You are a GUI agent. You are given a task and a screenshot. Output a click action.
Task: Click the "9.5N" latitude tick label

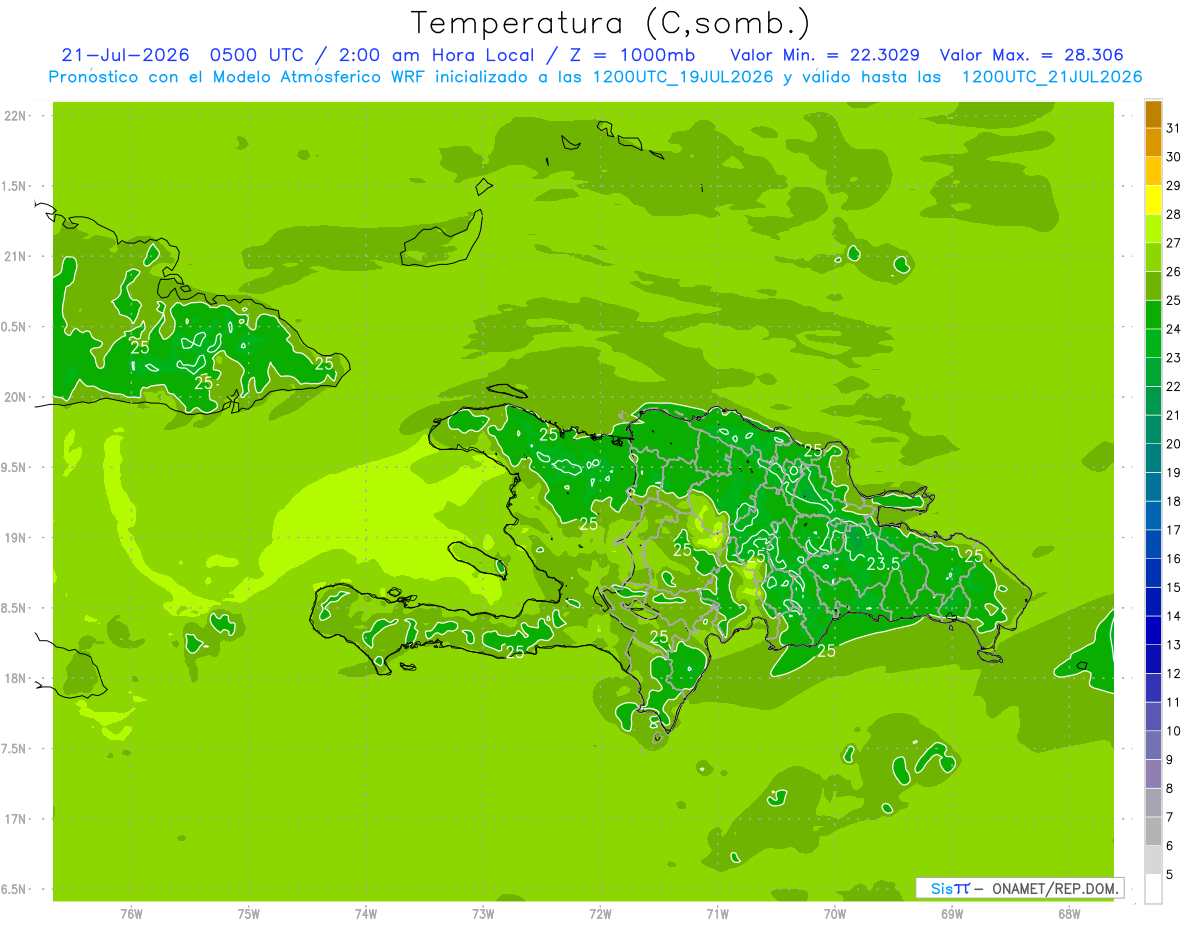[14, 468]
